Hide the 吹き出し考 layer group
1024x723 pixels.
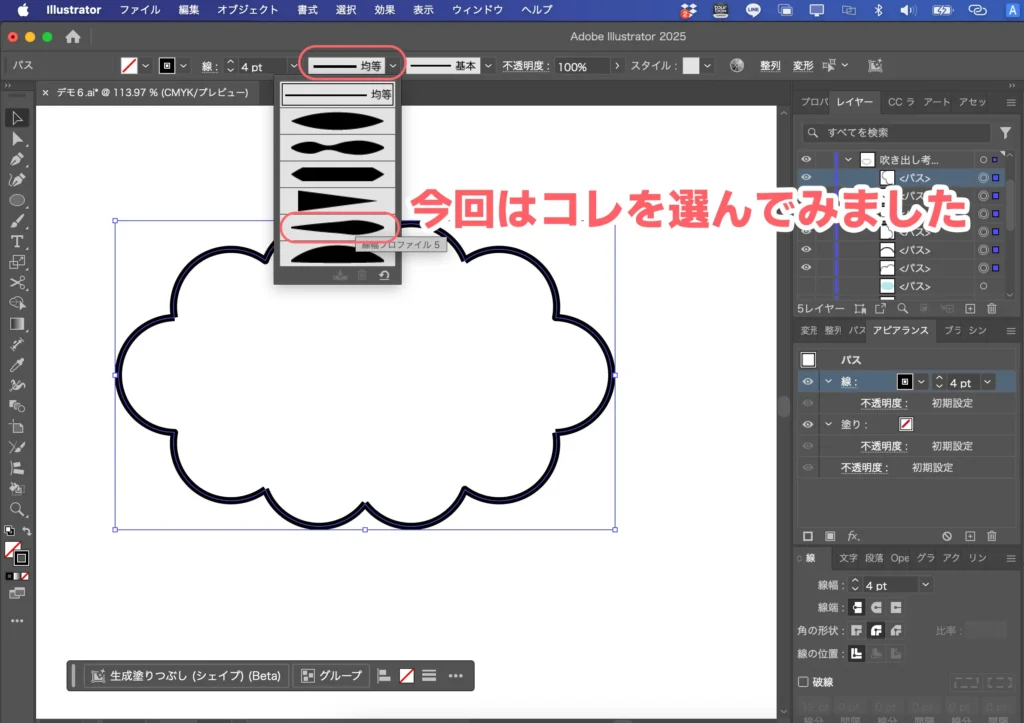coord(806,159)
